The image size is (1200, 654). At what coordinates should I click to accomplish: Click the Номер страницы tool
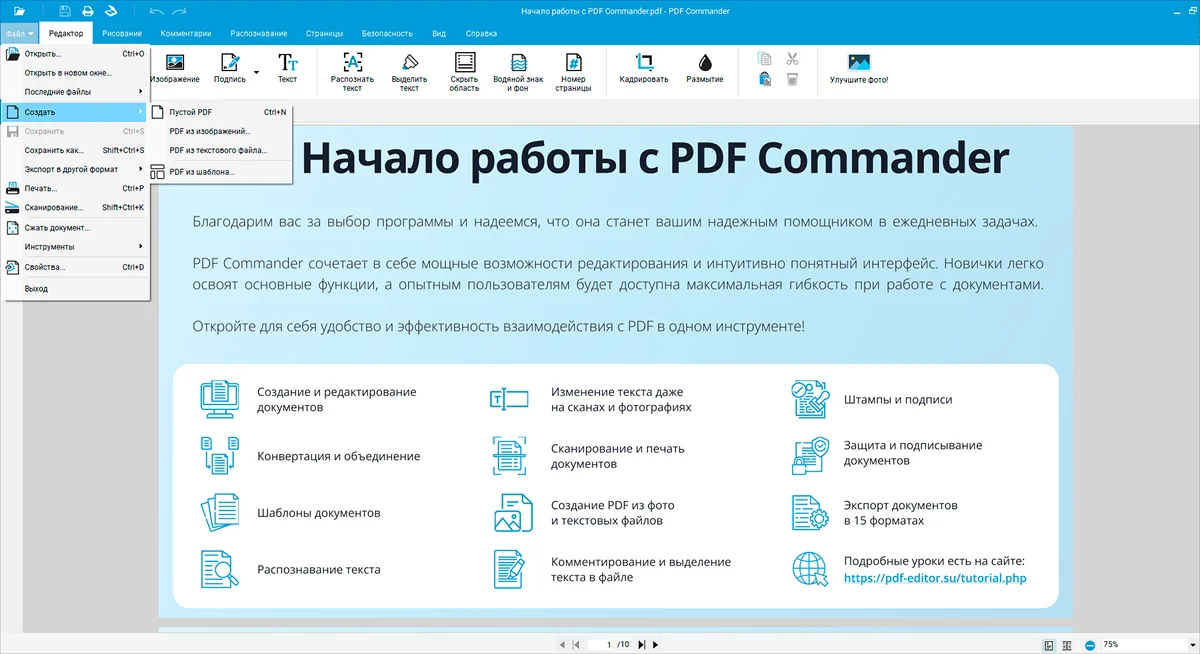pyautogui.click(x=573, y=72)
